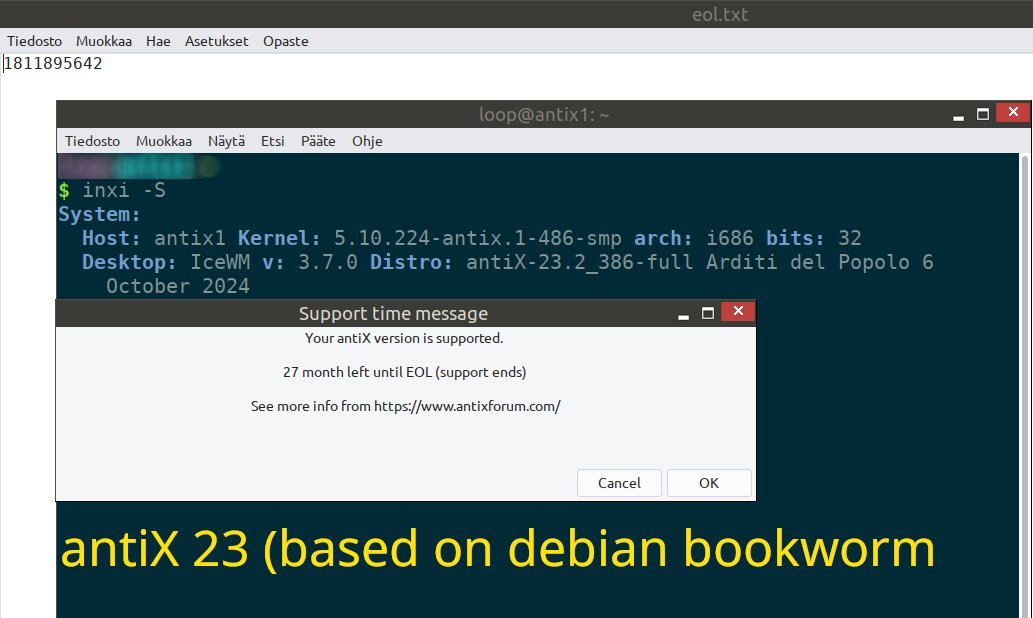Click the Distro 'antiX-23.2_386-full' text
The height and width of the screenshot is (618, 1033).
tap(580, 262)
